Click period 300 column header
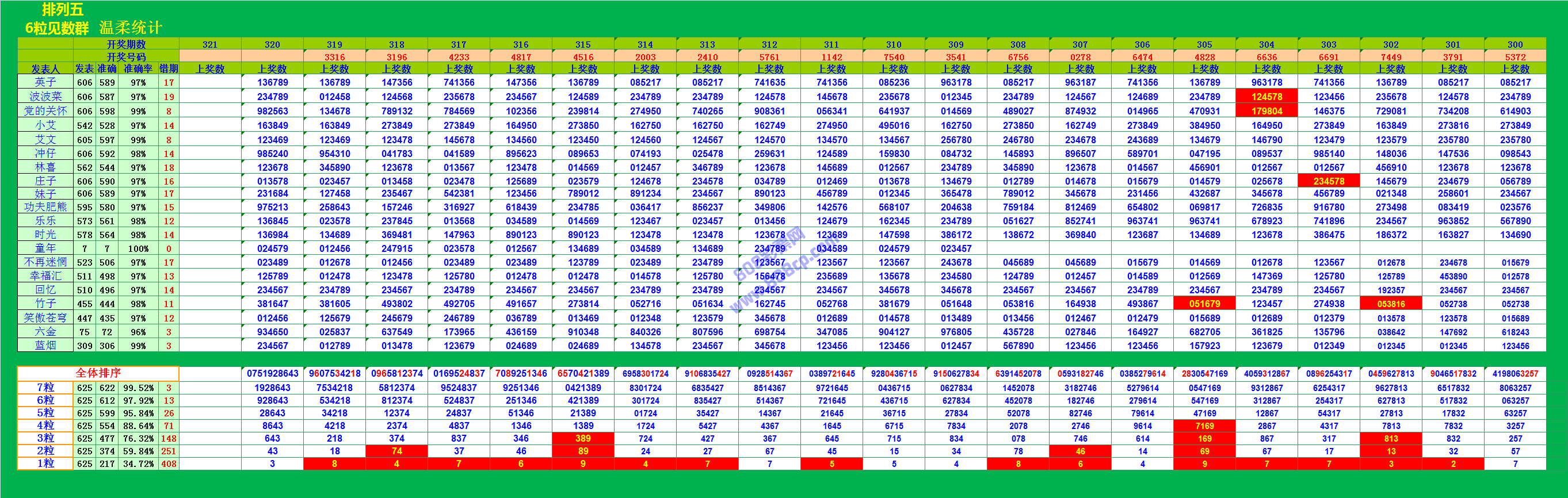1568x498 pixels. click(x=1515, y=44)
